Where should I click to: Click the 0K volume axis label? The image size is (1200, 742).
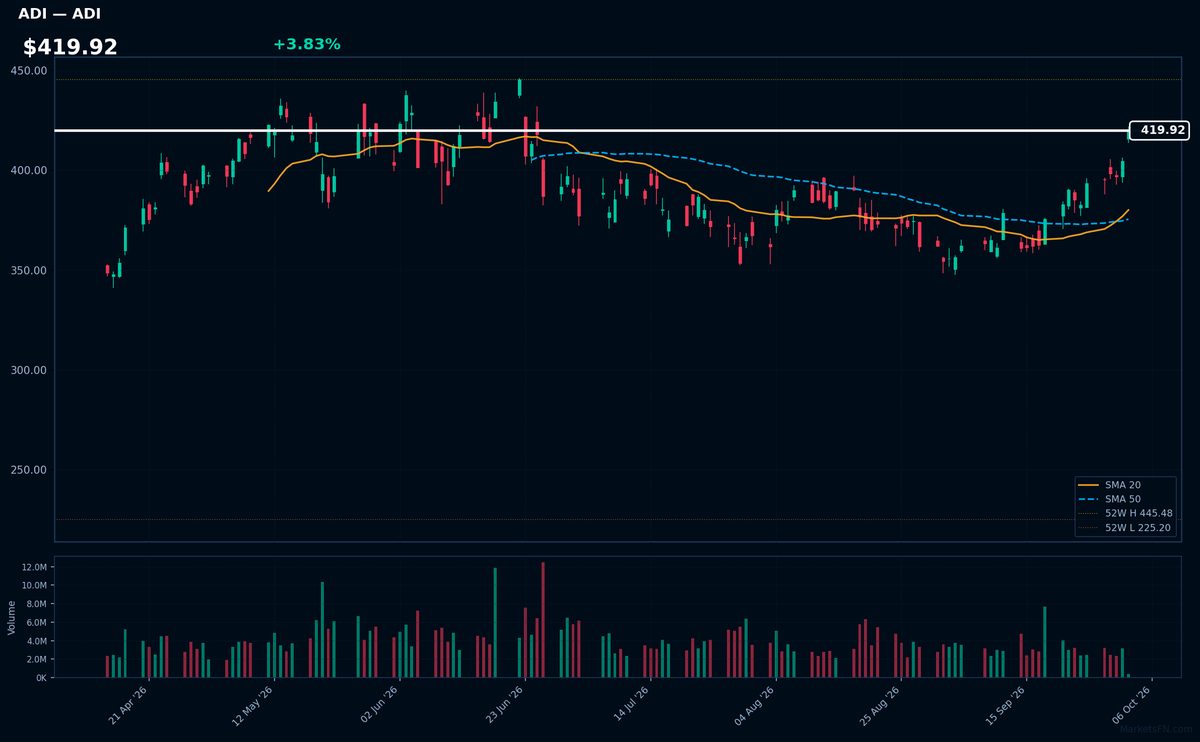pos(41,678)
